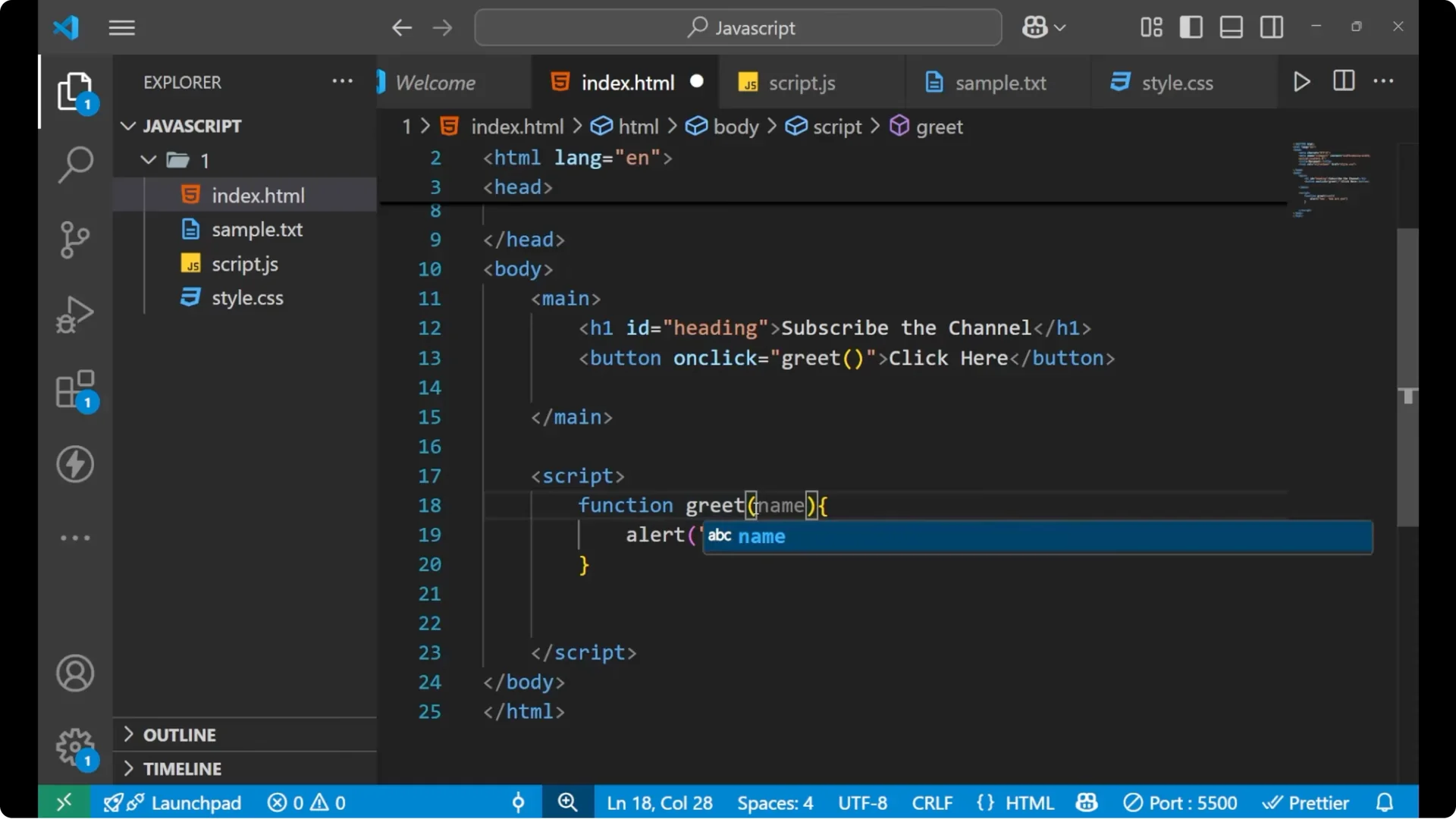Open the Search view
The width and height of the screenshot is (1456, 819).
[x=74, y=165]
